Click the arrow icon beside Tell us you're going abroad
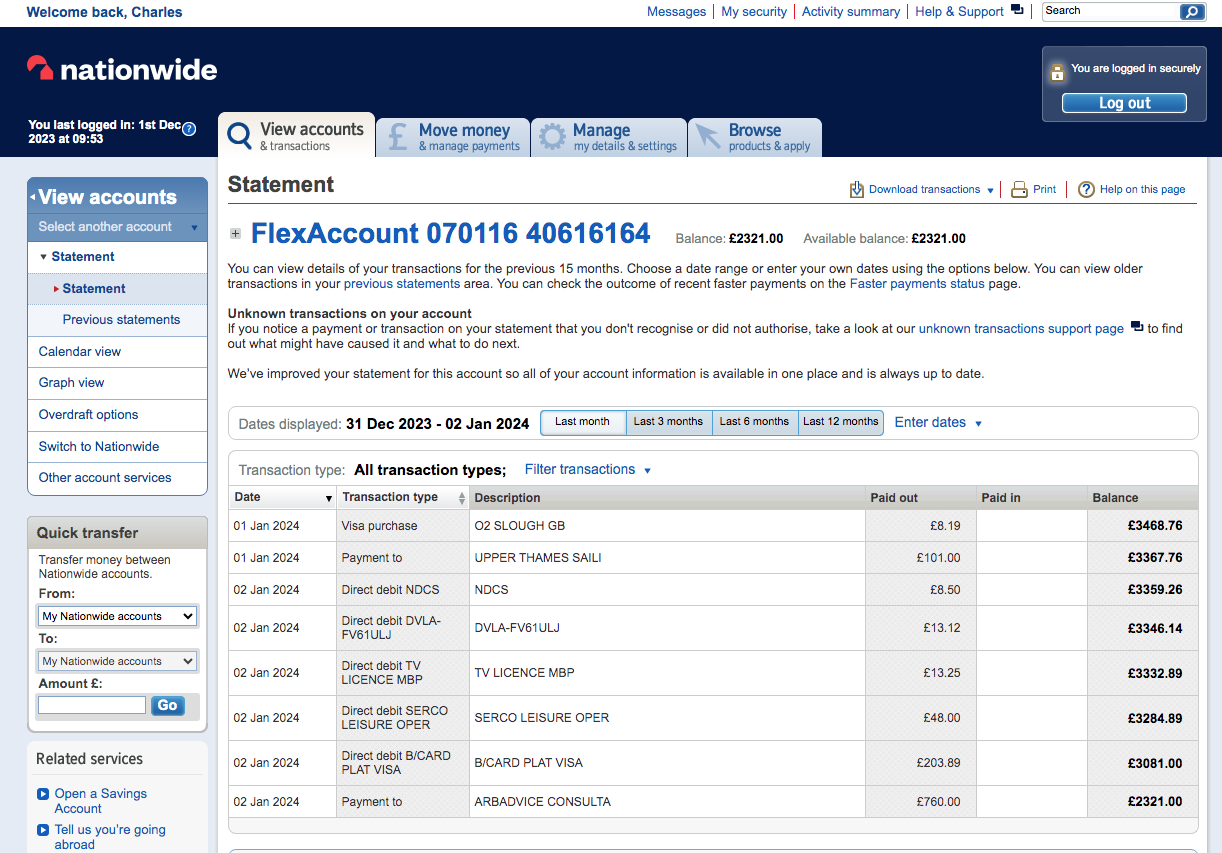 tap(43, 830)
